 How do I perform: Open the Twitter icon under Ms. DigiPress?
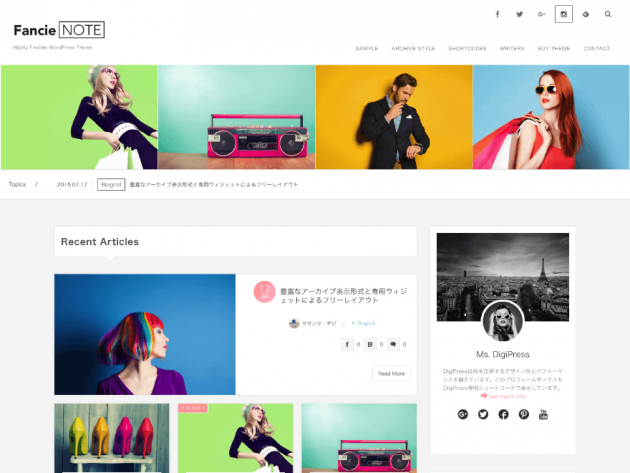[483, 414]
